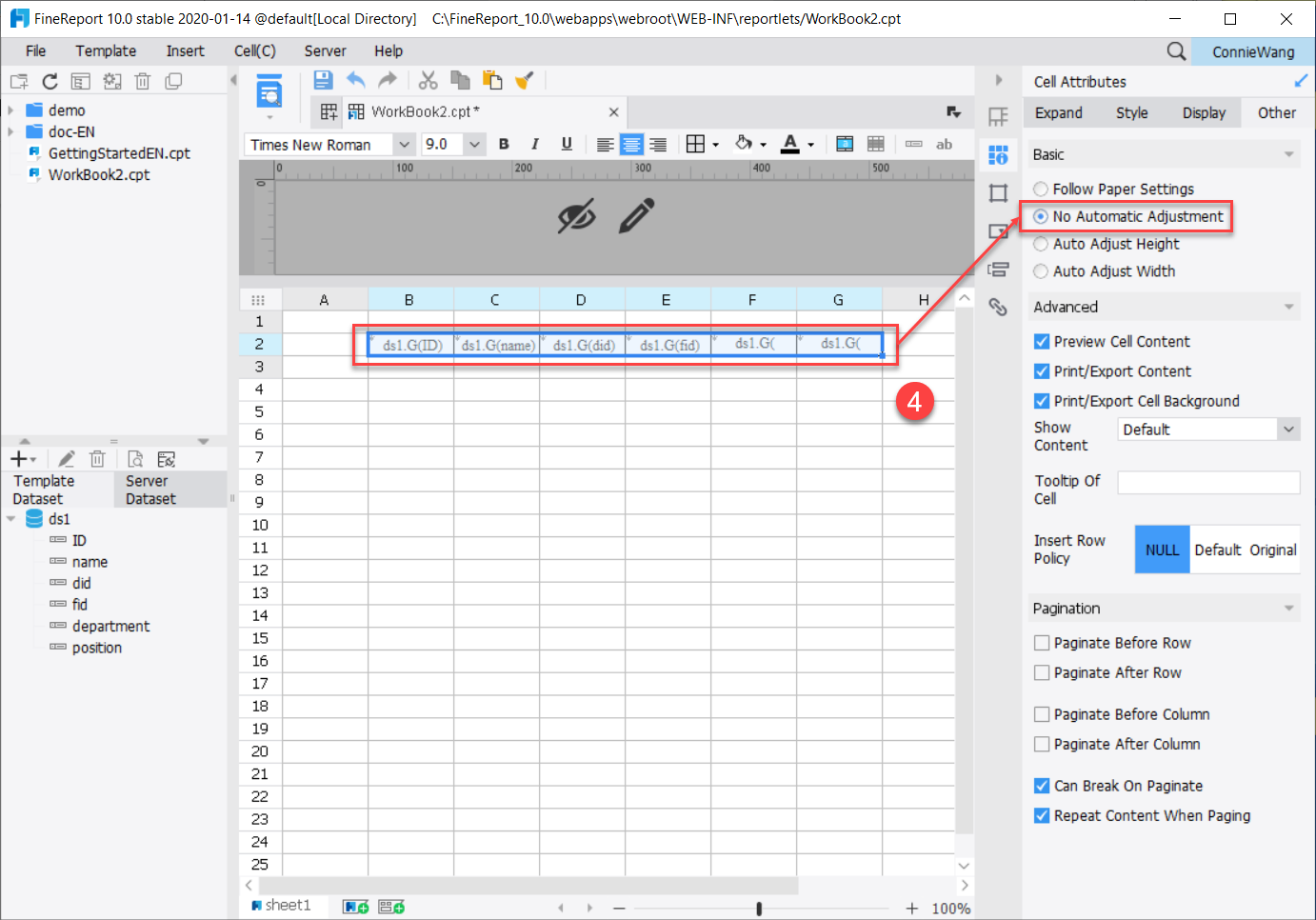1316x920 pixels.
Task: Click the Format Painter brush icon
Action: (x=524, y=80)
